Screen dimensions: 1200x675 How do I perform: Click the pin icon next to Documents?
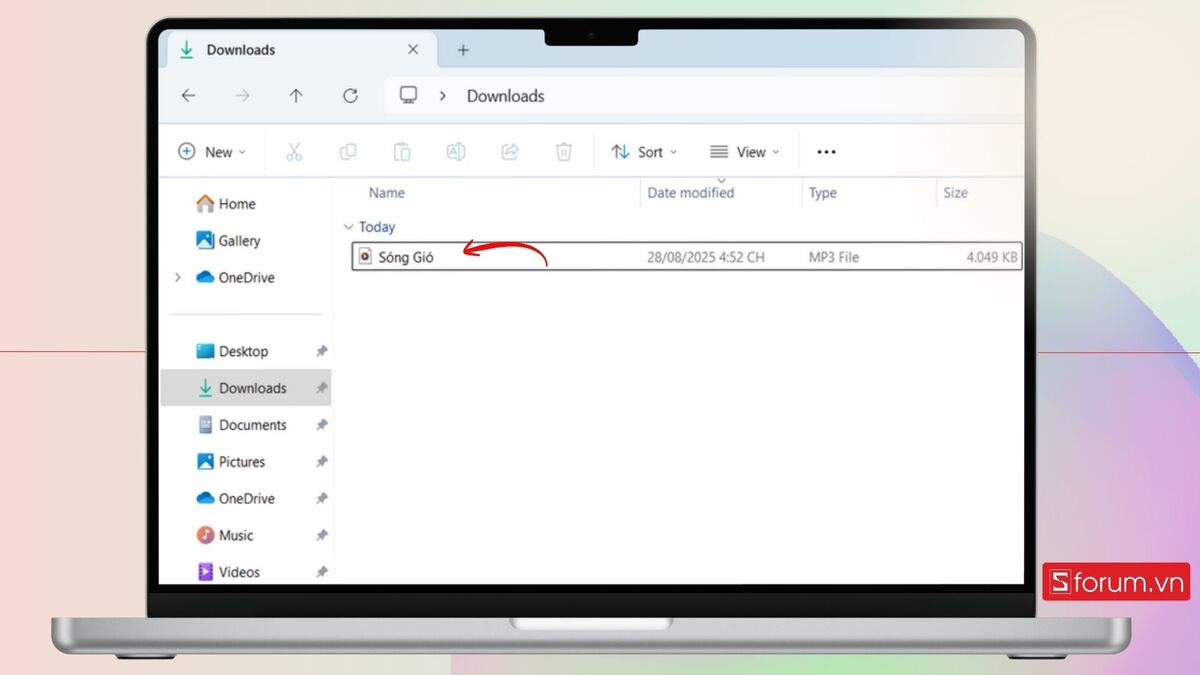click(x=321, y=425)
